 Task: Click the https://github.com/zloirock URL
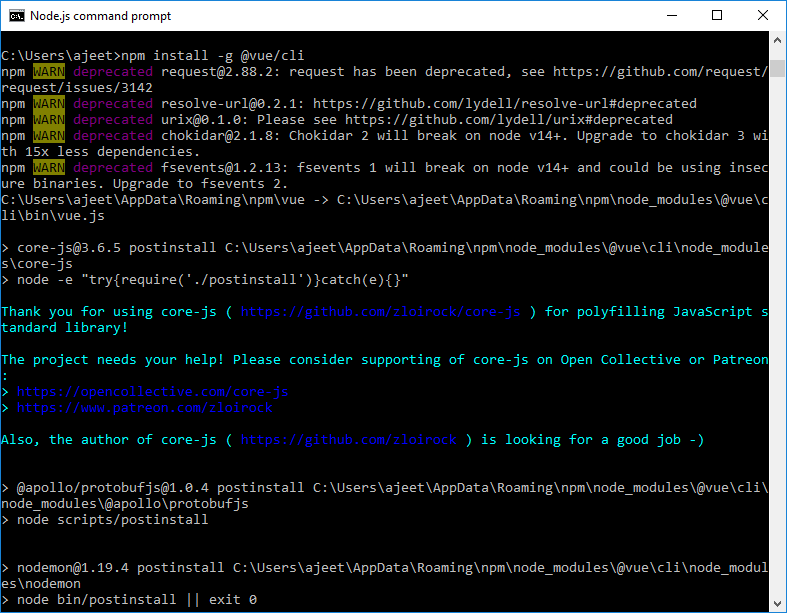tap(348, 440)
